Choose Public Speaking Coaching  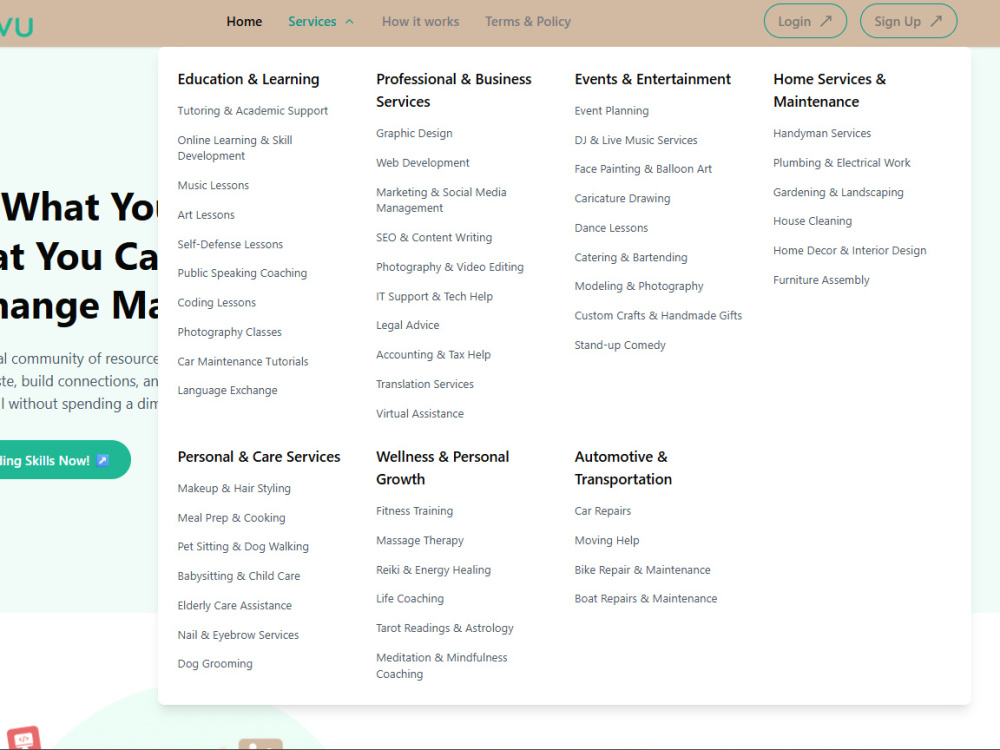coord(242,273)
